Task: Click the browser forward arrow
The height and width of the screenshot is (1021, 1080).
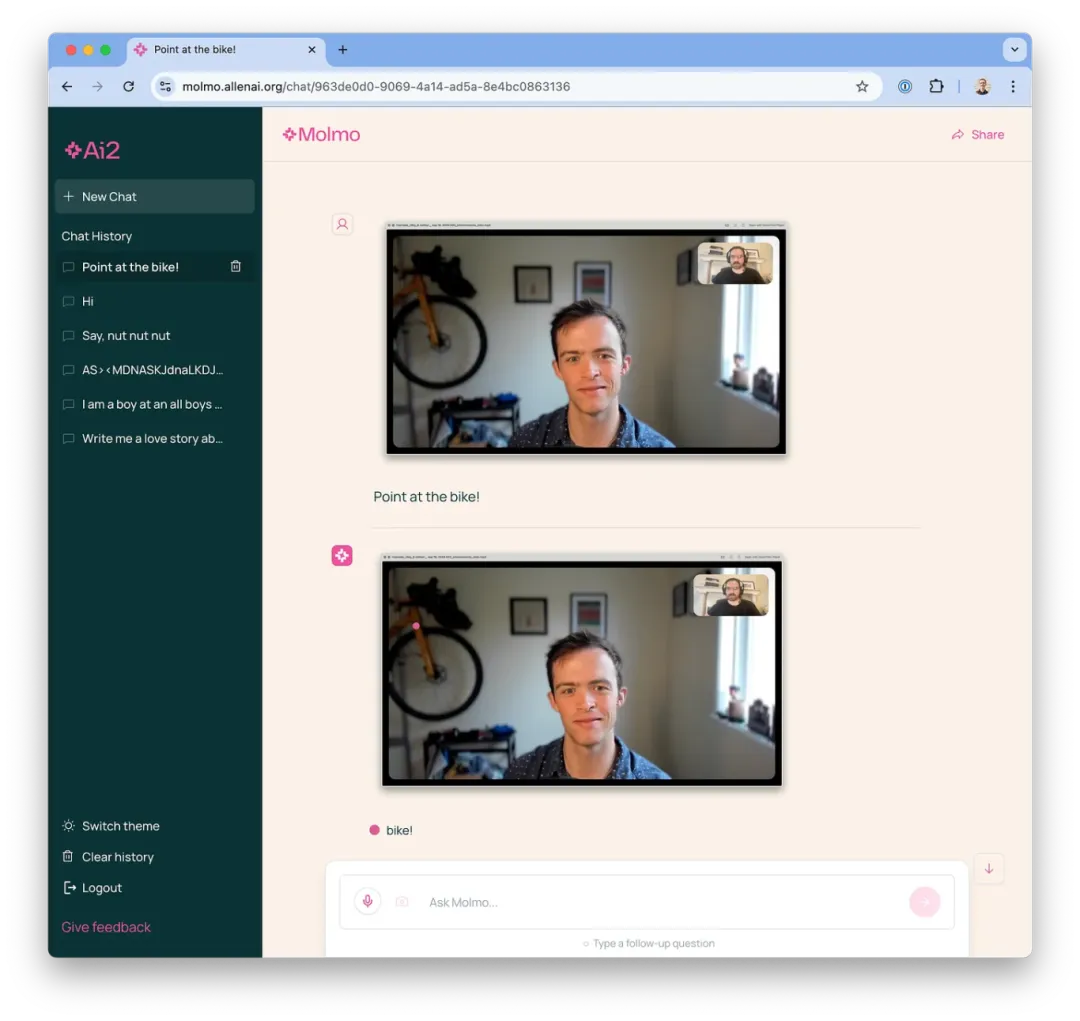Action: (x=97, y=87)
